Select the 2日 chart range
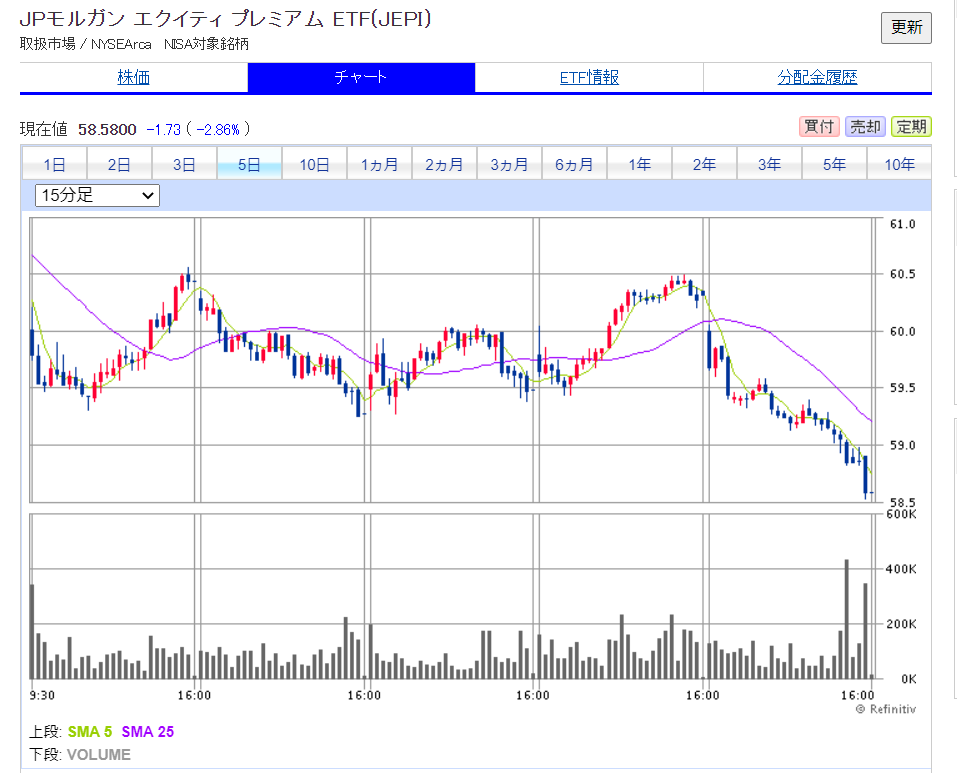Viewport: 957px width, 773px height. tap(119, 164)
